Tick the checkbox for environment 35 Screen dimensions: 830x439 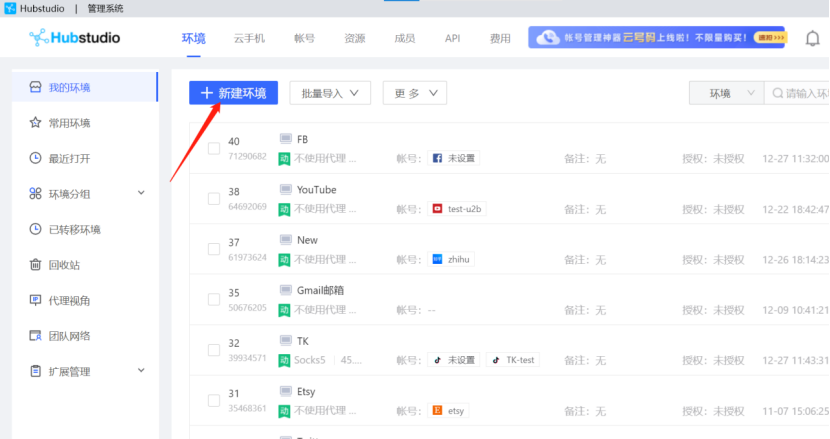coord(214,300)
